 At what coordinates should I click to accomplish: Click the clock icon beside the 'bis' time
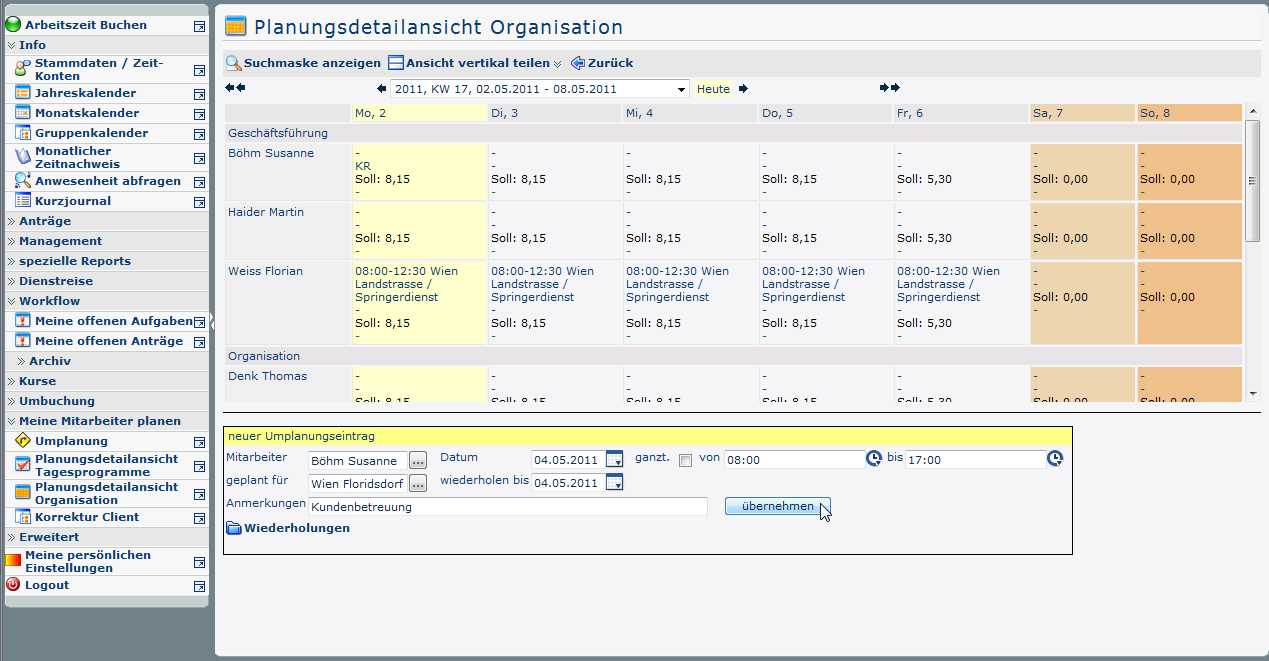(x=1055, y=458)
